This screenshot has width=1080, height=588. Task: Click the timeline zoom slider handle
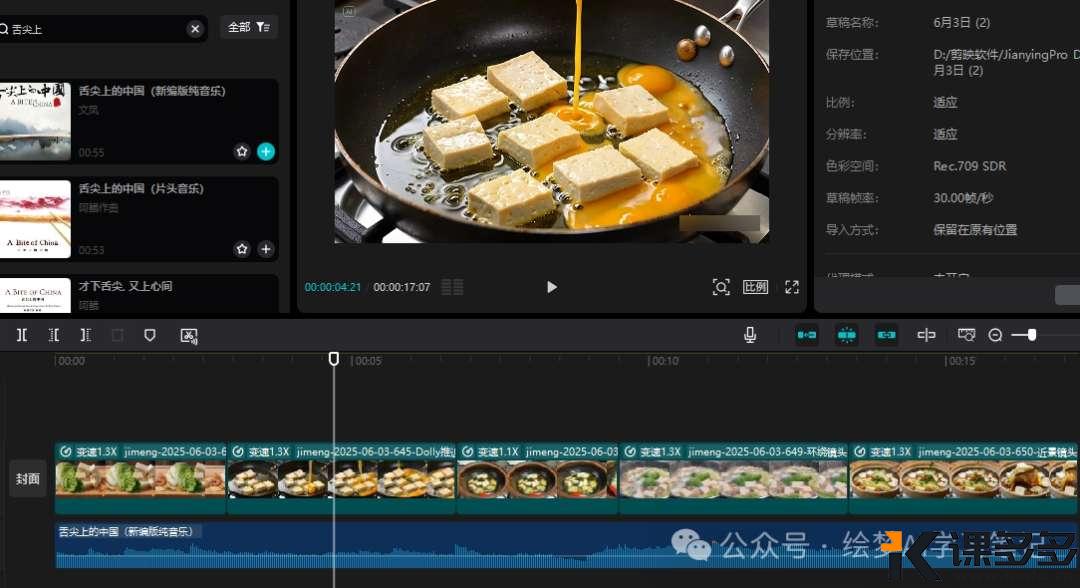pos(1032,335)
